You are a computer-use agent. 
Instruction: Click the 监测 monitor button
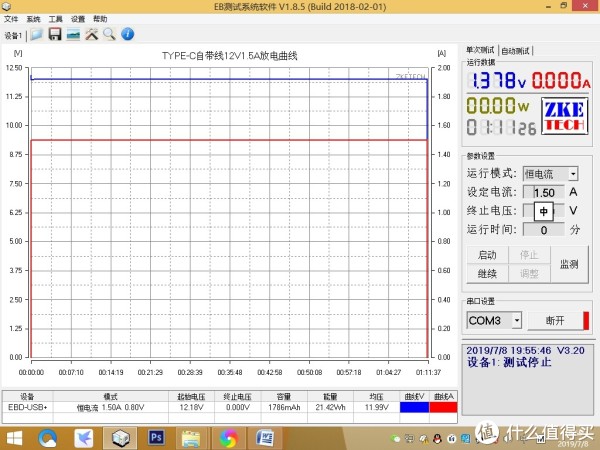569,264
